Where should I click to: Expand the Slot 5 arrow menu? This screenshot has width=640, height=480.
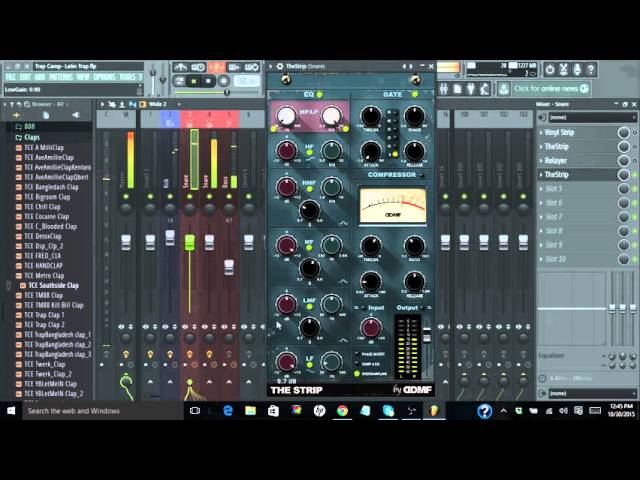(x=541, y=189)
